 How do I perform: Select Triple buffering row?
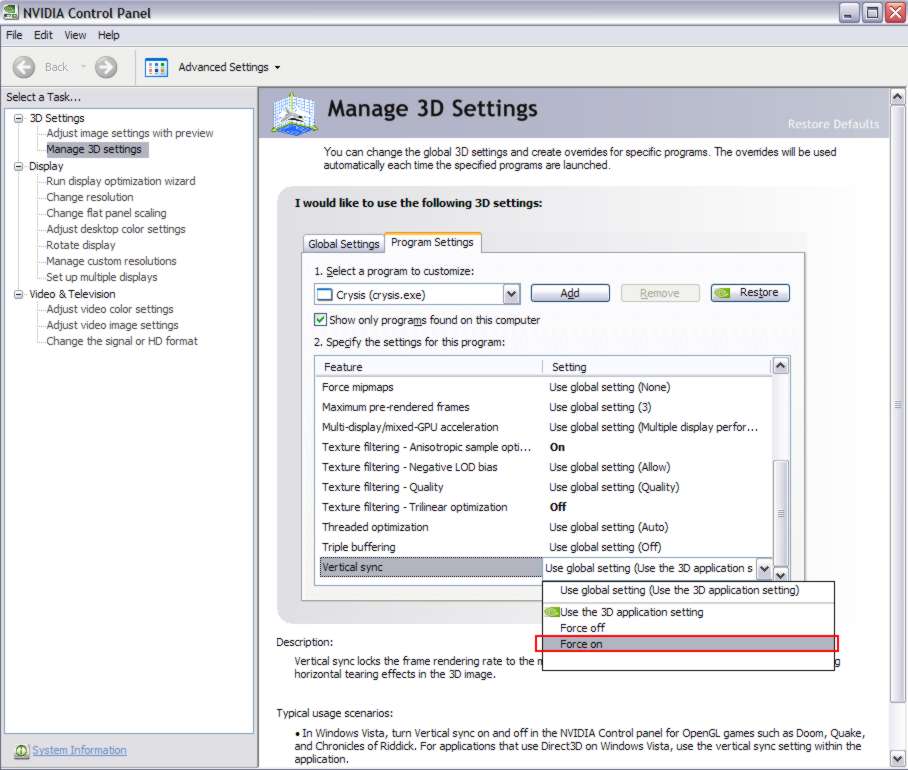pos(544,547)
